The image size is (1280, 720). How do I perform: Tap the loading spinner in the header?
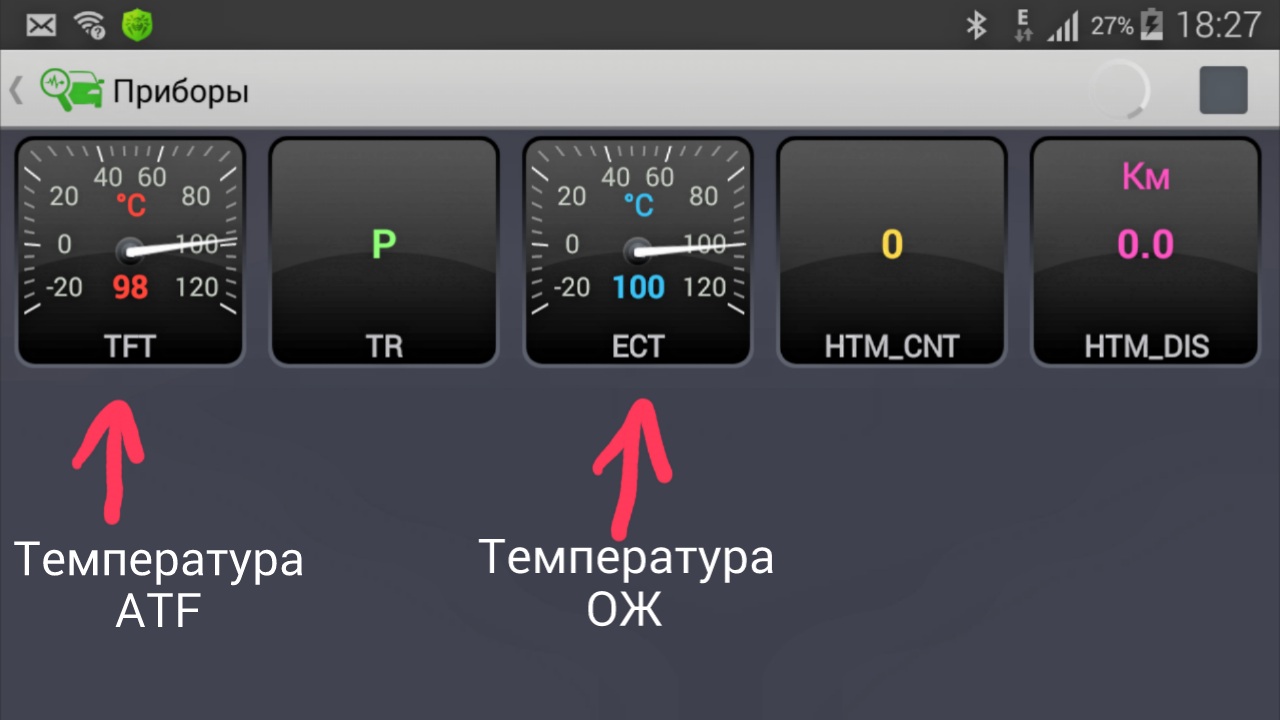[1120, 91]
